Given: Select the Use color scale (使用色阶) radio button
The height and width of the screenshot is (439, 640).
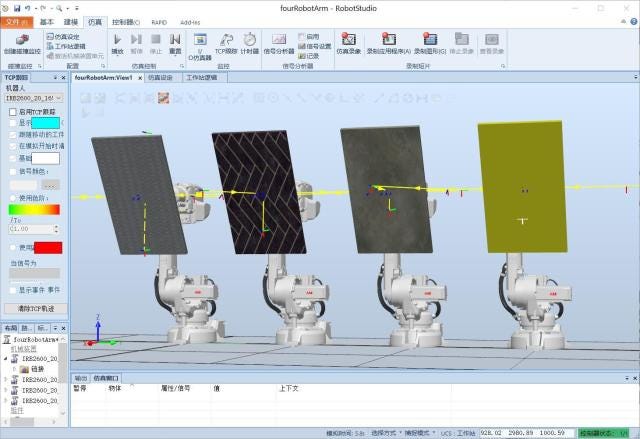Looking at the screenshot, I should point(13,198).
